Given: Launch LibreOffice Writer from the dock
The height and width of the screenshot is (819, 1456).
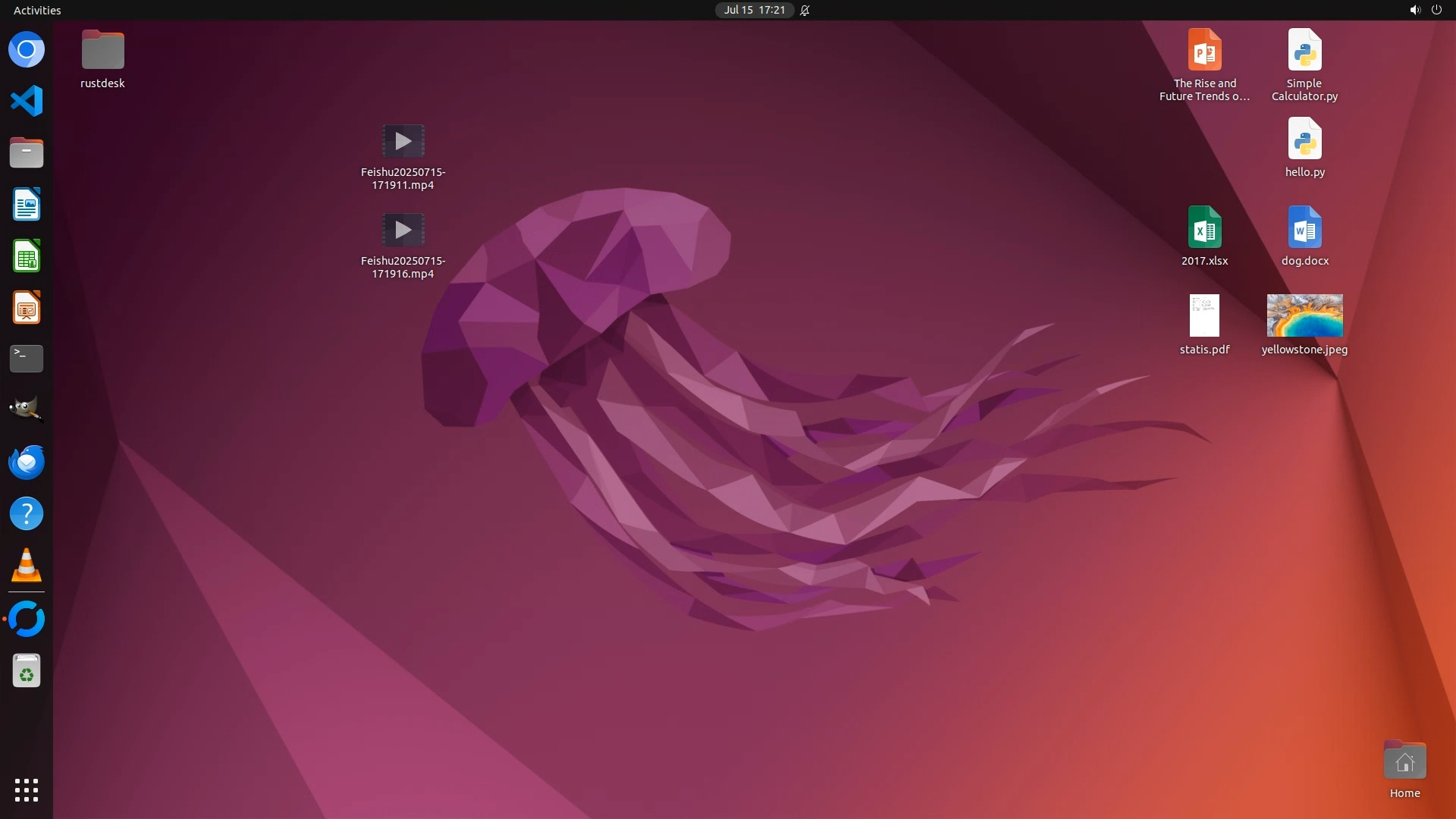Looking at the screenshot, I should point(27,205).
